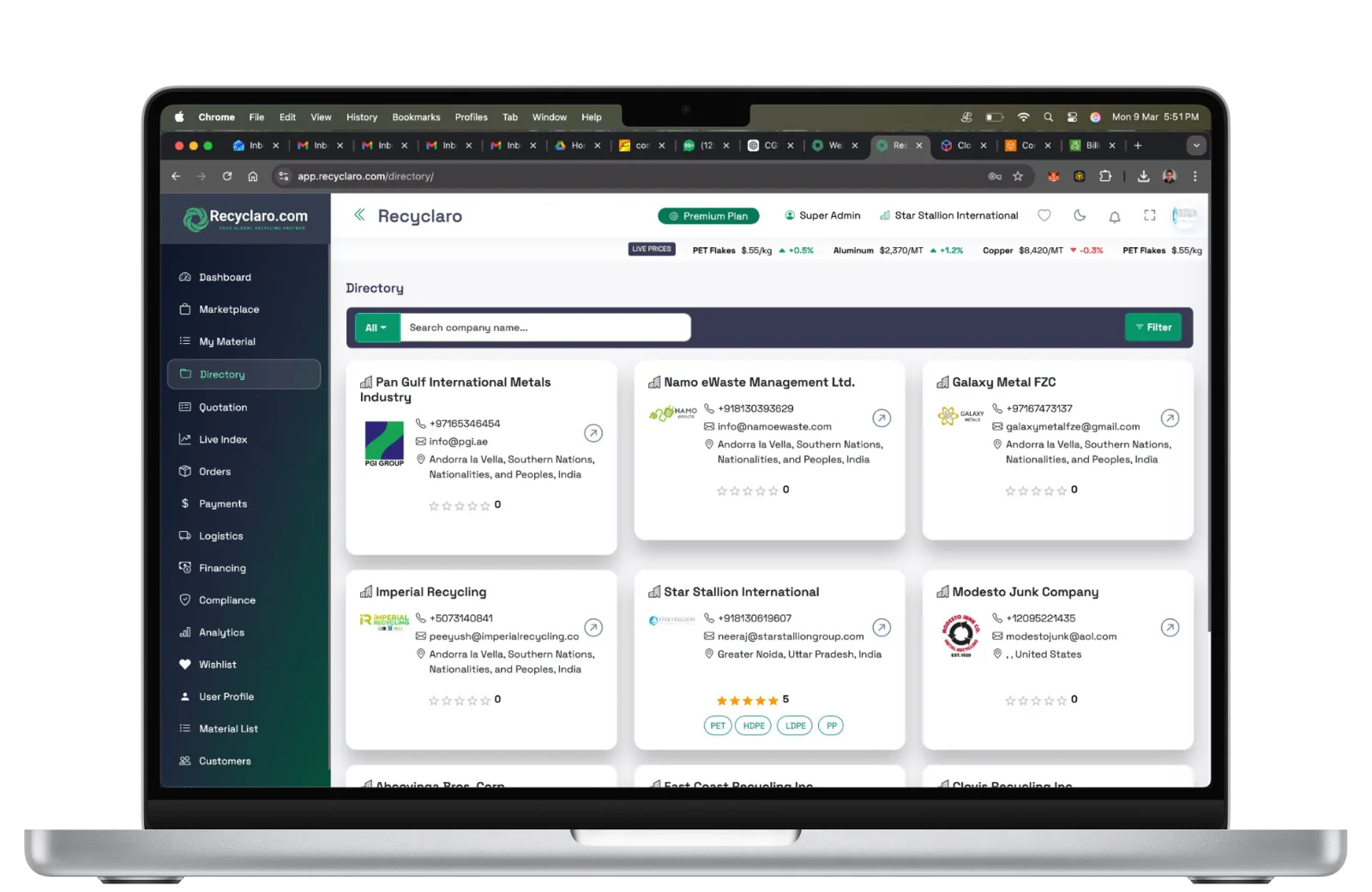Collapse sidebar with double chevron icon

coord(359,214)
